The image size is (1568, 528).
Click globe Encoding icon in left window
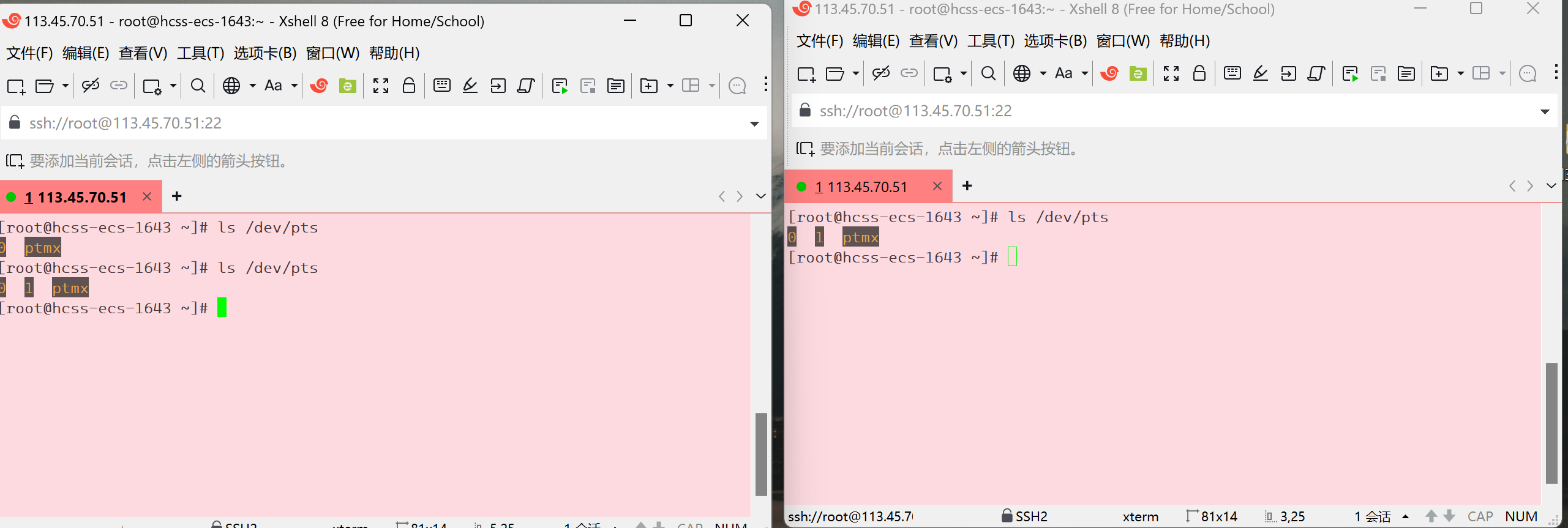(231, 86)
